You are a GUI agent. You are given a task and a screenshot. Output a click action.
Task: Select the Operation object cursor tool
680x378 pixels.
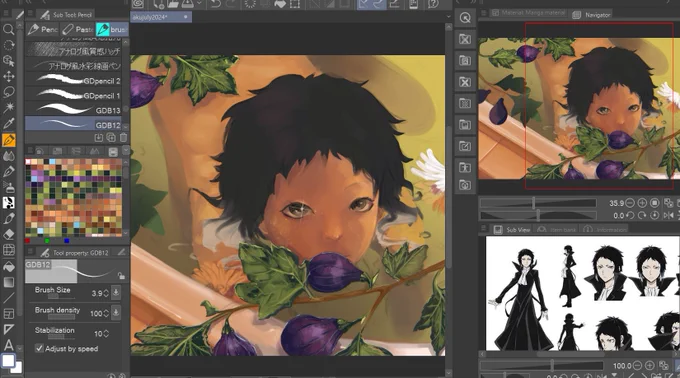pos(8,61)
